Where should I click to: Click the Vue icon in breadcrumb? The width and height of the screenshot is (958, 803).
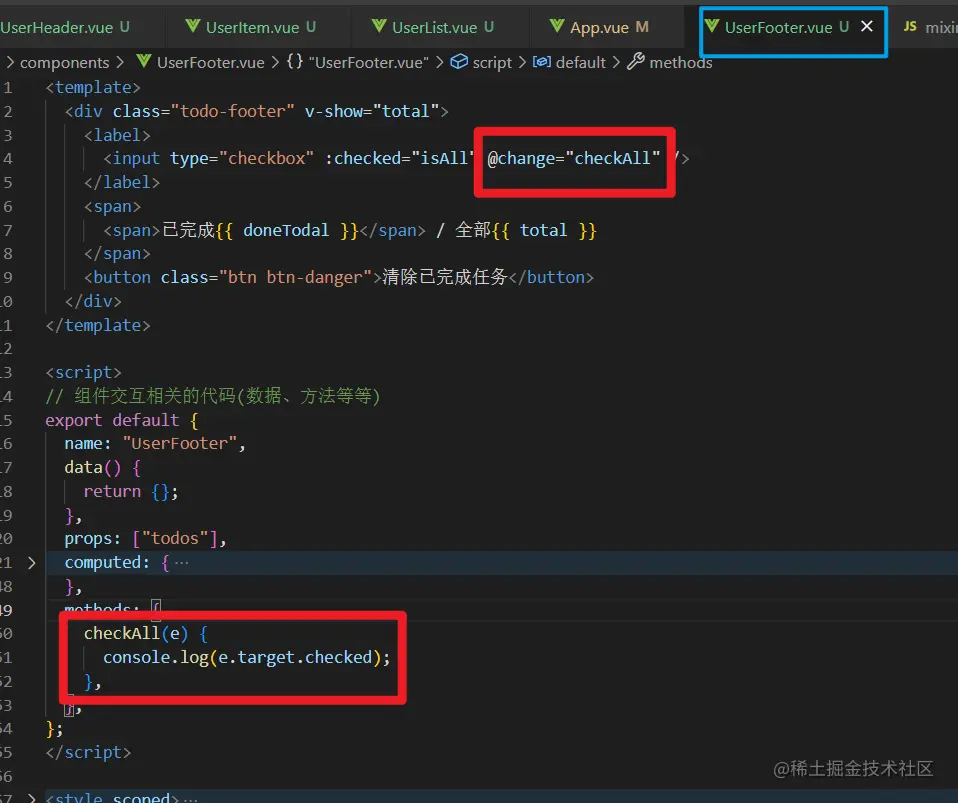(x=144, y=62)
